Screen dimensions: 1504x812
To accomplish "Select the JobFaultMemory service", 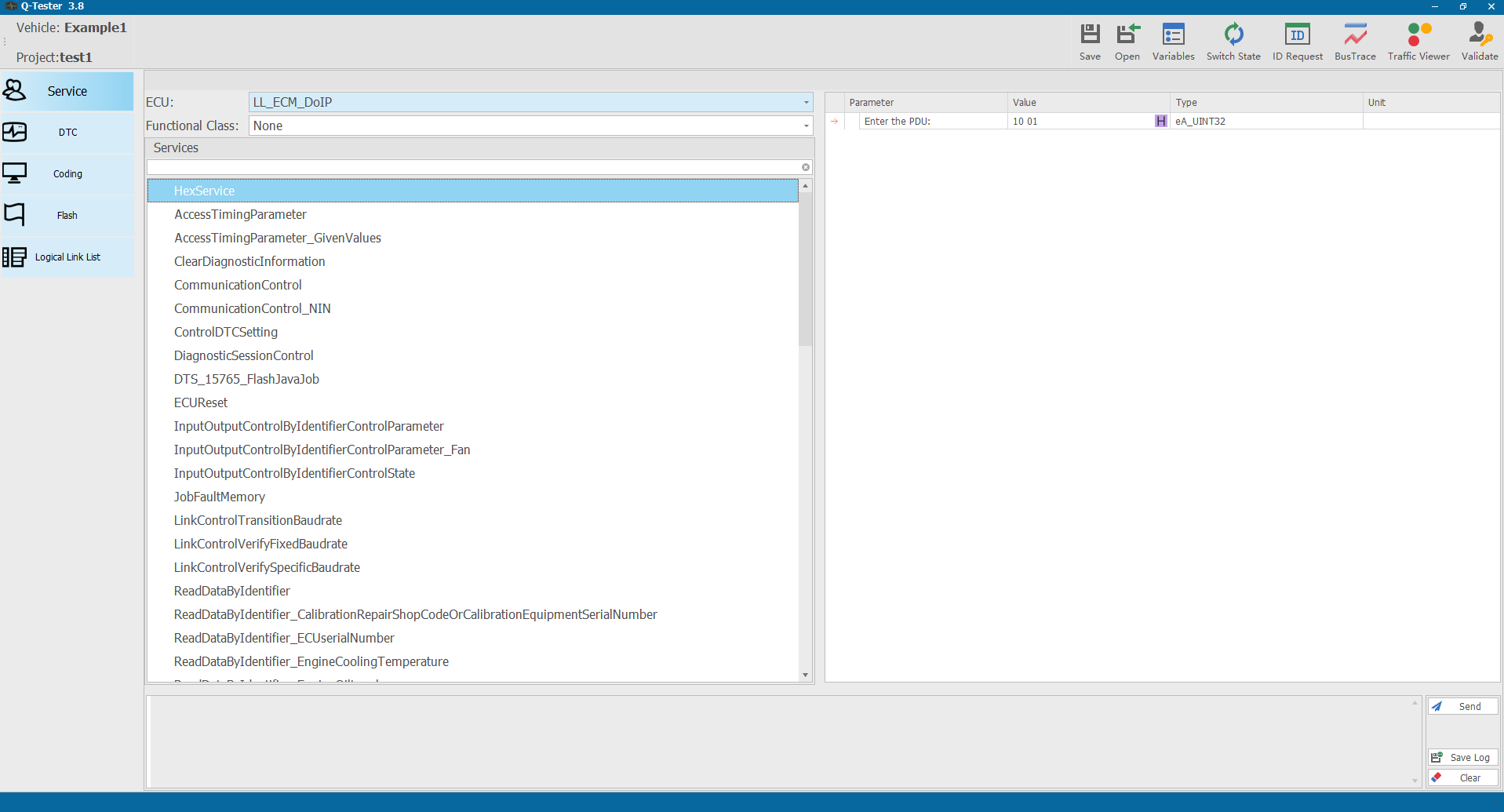I will pos(473,497).
